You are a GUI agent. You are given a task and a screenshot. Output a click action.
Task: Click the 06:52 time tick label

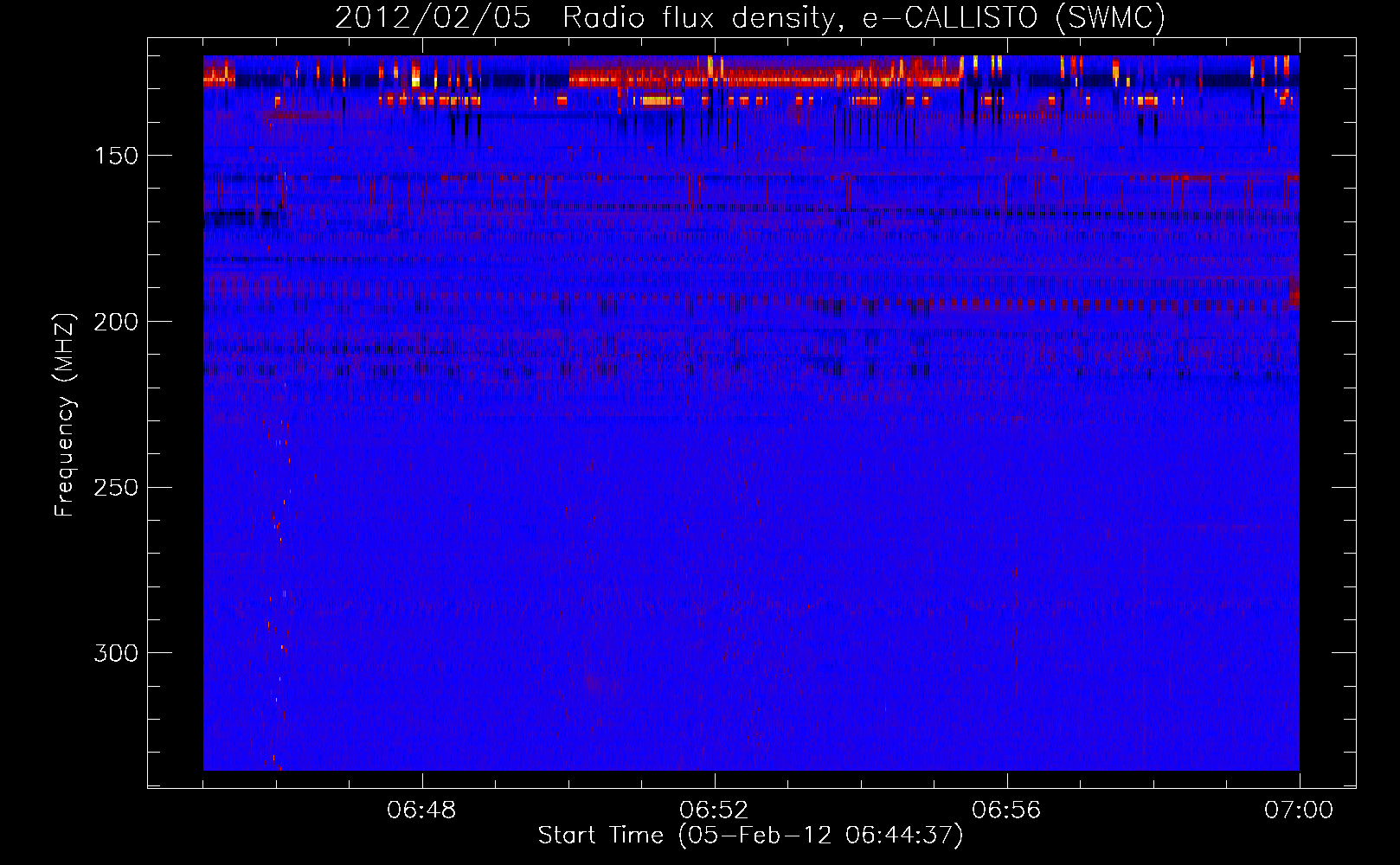point(714,811)
